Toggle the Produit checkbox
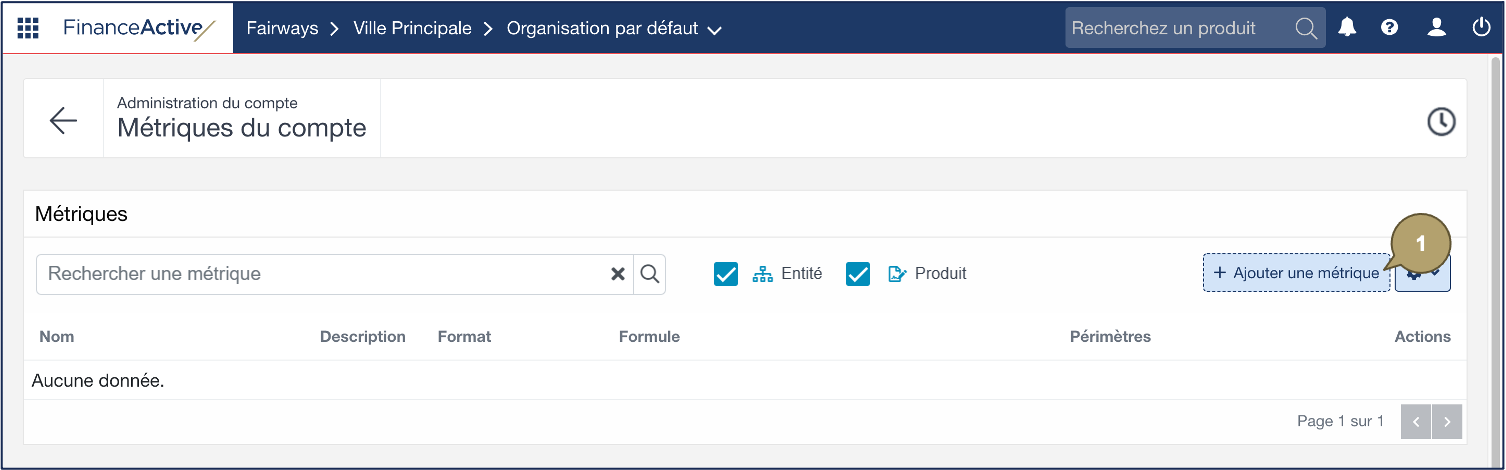Screen dimensions: 1506x470 point(858,274)
